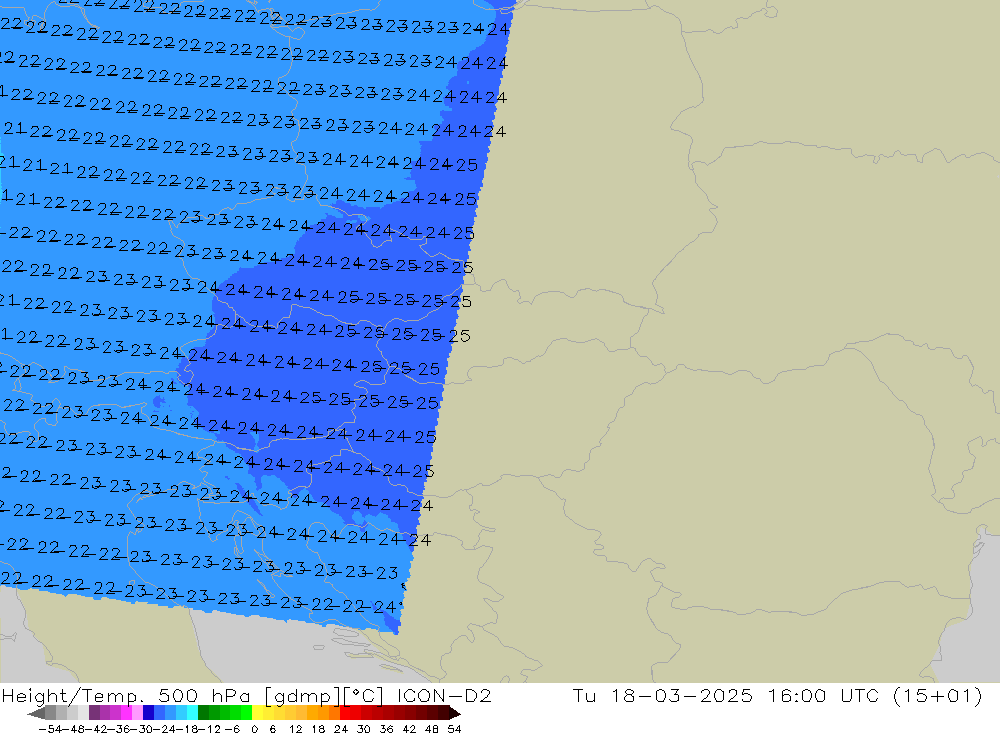Click the '54' maximum legend value
The width and height of the screenshot is (1000, 733).
coord(454,729)
